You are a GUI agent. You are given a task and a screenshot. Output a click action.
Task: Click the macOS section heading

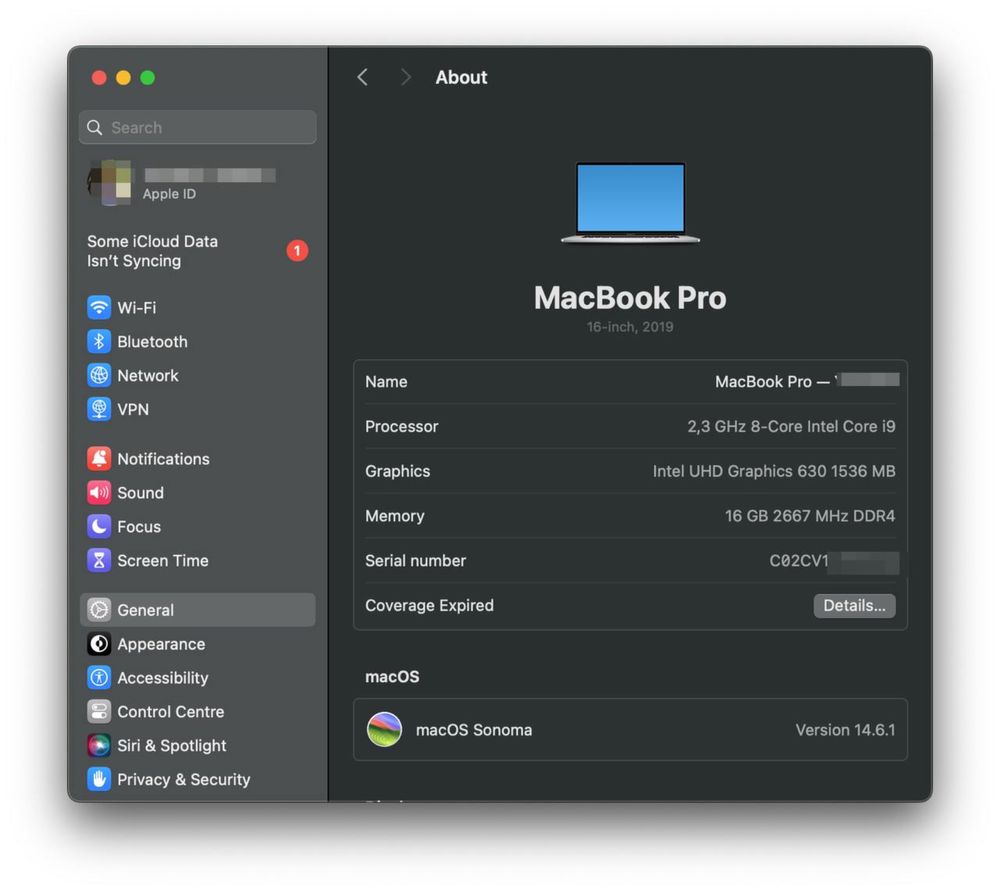392,676
